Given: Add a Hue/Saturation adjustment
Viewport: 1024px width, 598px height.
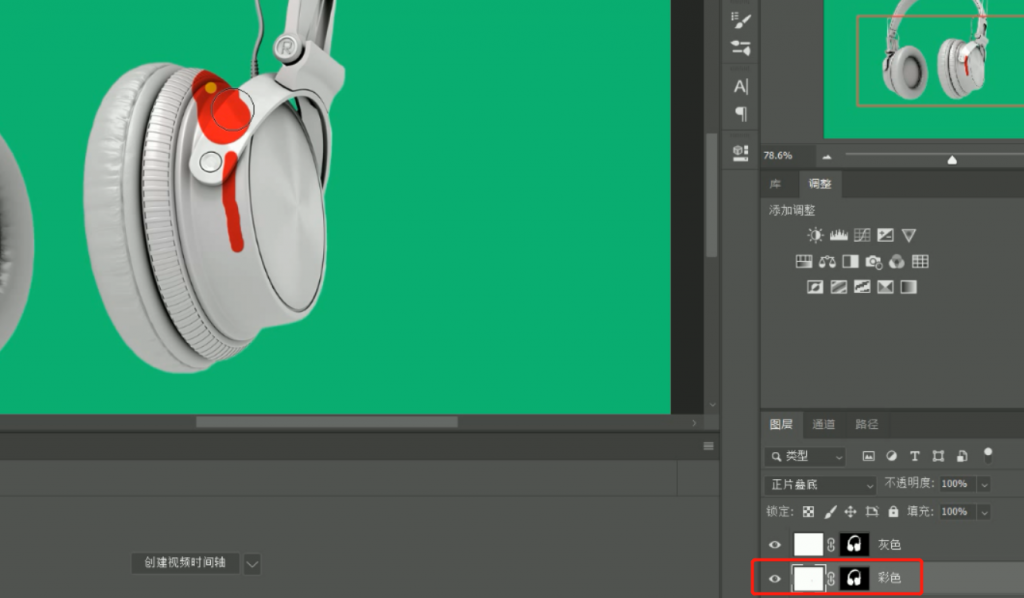Looking at the screenshot, I should click(804, 262).
